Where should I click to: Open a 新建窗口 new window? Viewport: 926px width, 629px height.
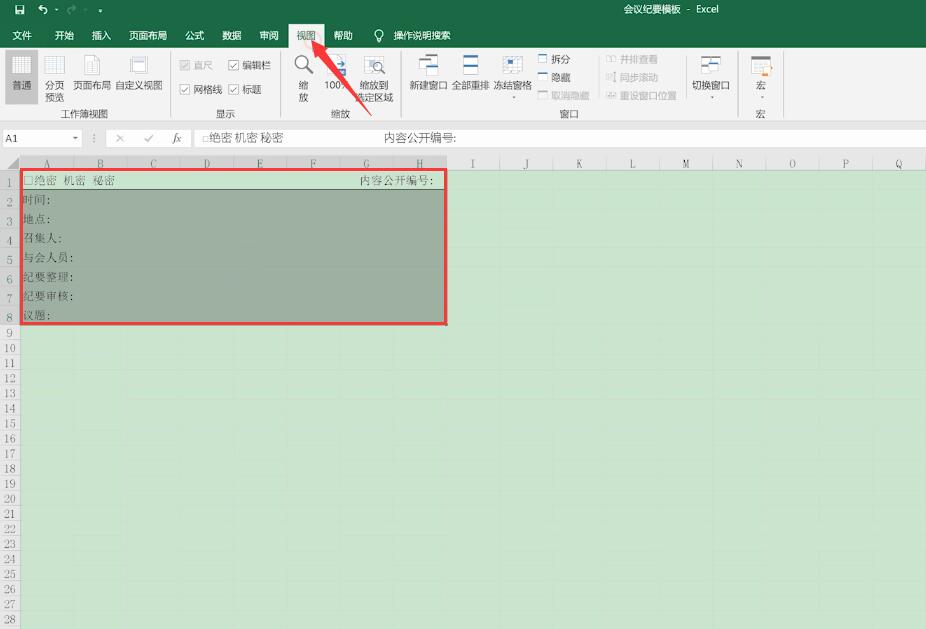point(428,73)
